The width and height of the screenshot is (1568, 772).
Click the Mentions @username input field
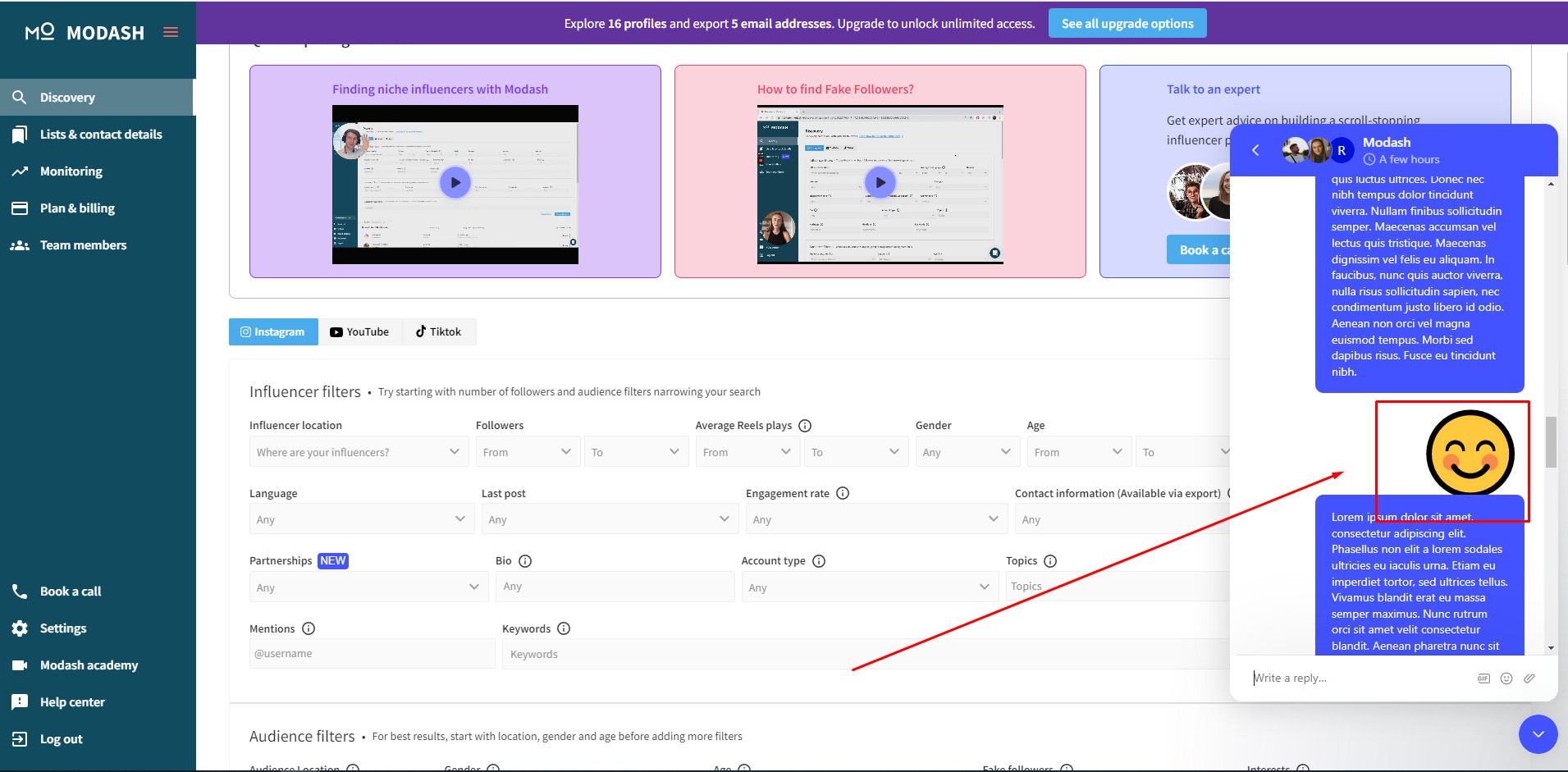pos(373,654)
